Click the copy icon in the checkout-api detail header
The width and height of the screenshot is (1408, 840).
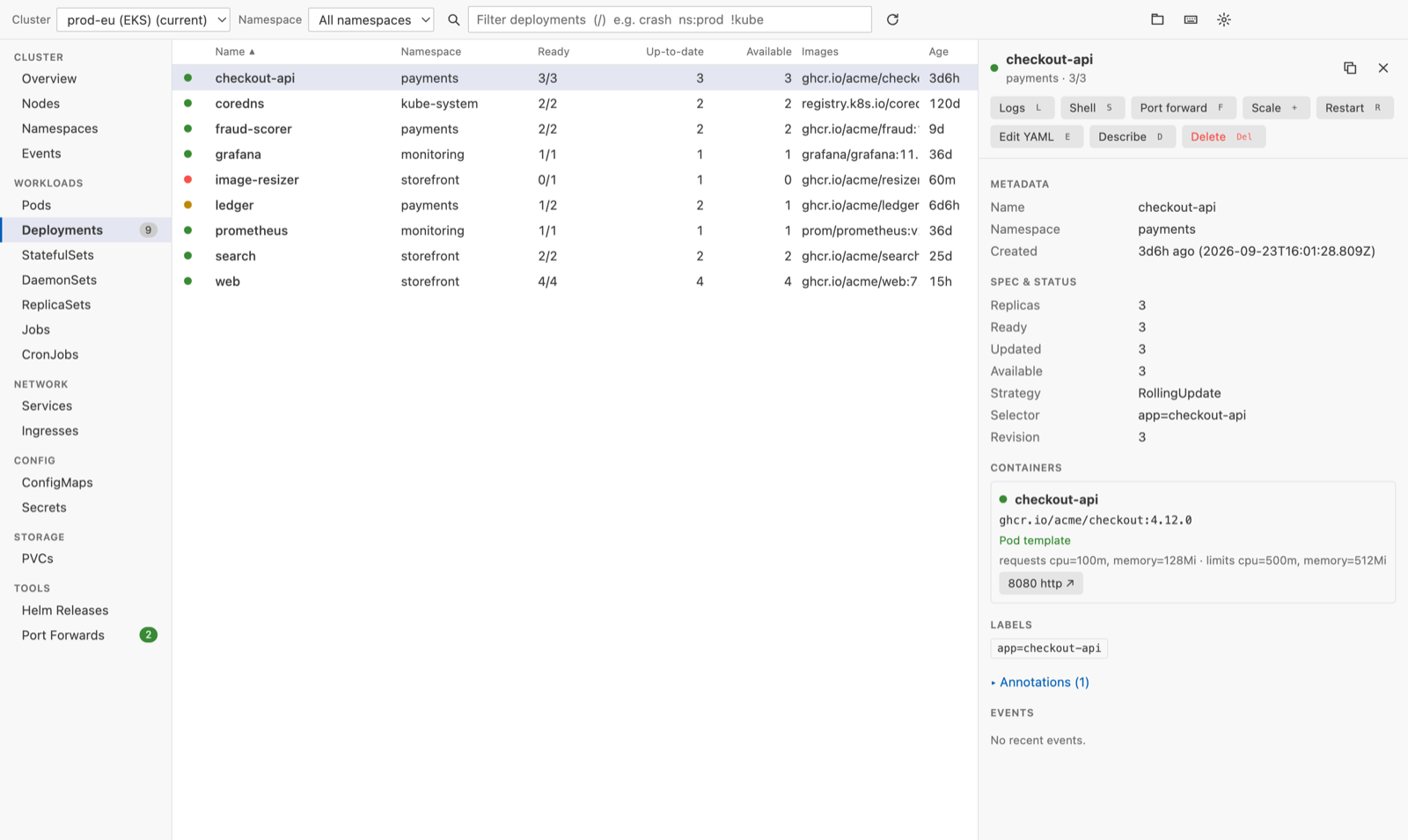1350,68
